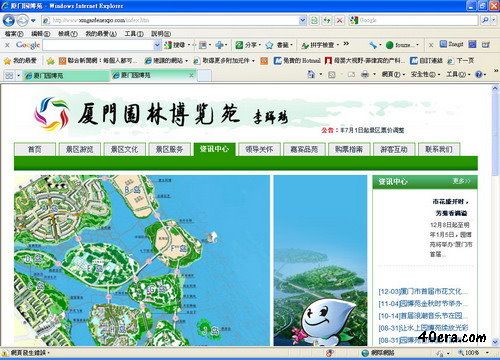Click the 景区服务 site navigation tab
The image size is (500, 360).
tap(169, 149)
